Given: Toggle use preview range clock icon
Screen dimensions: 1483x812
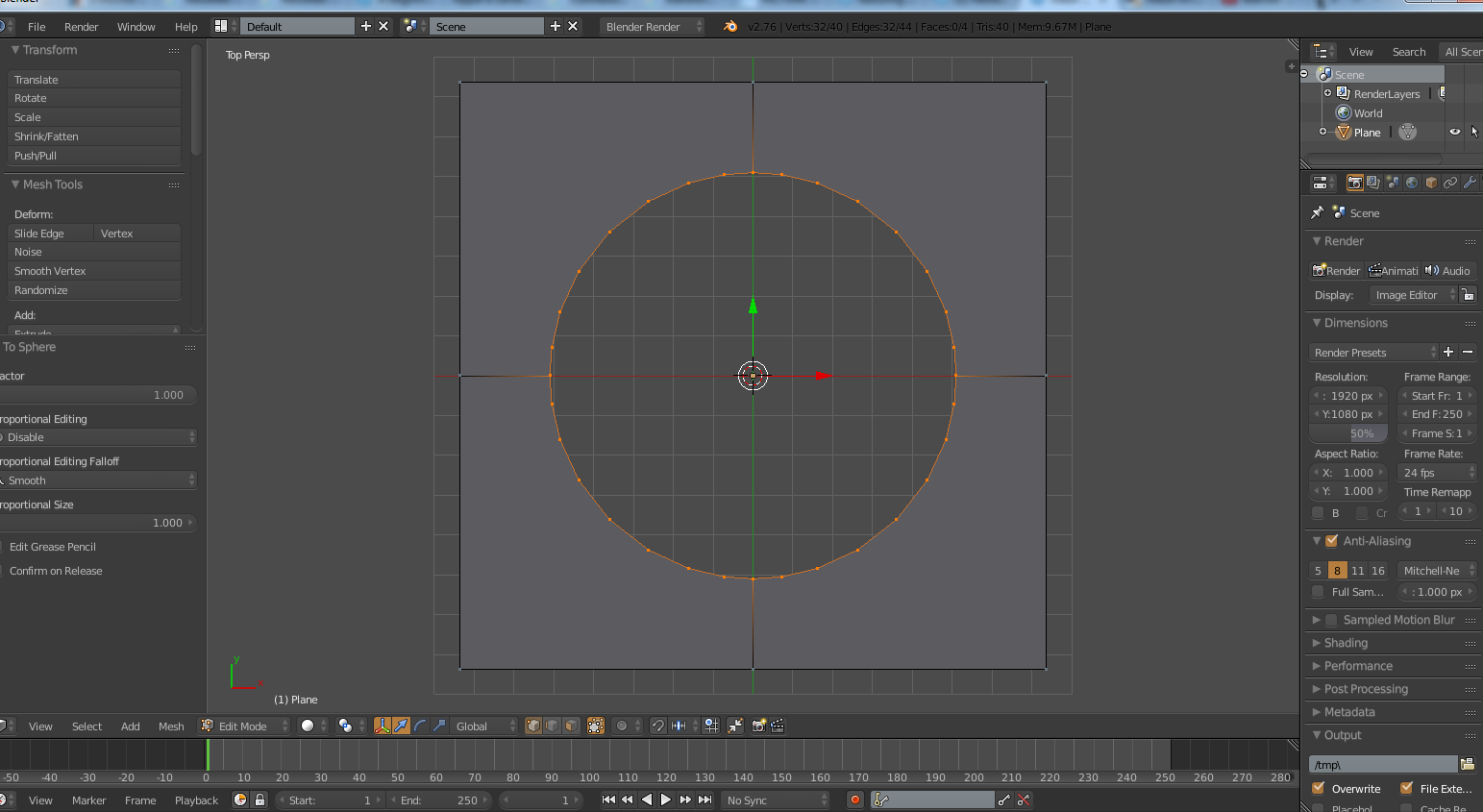Looking at the screenshot, I should (x=240, y=800).
